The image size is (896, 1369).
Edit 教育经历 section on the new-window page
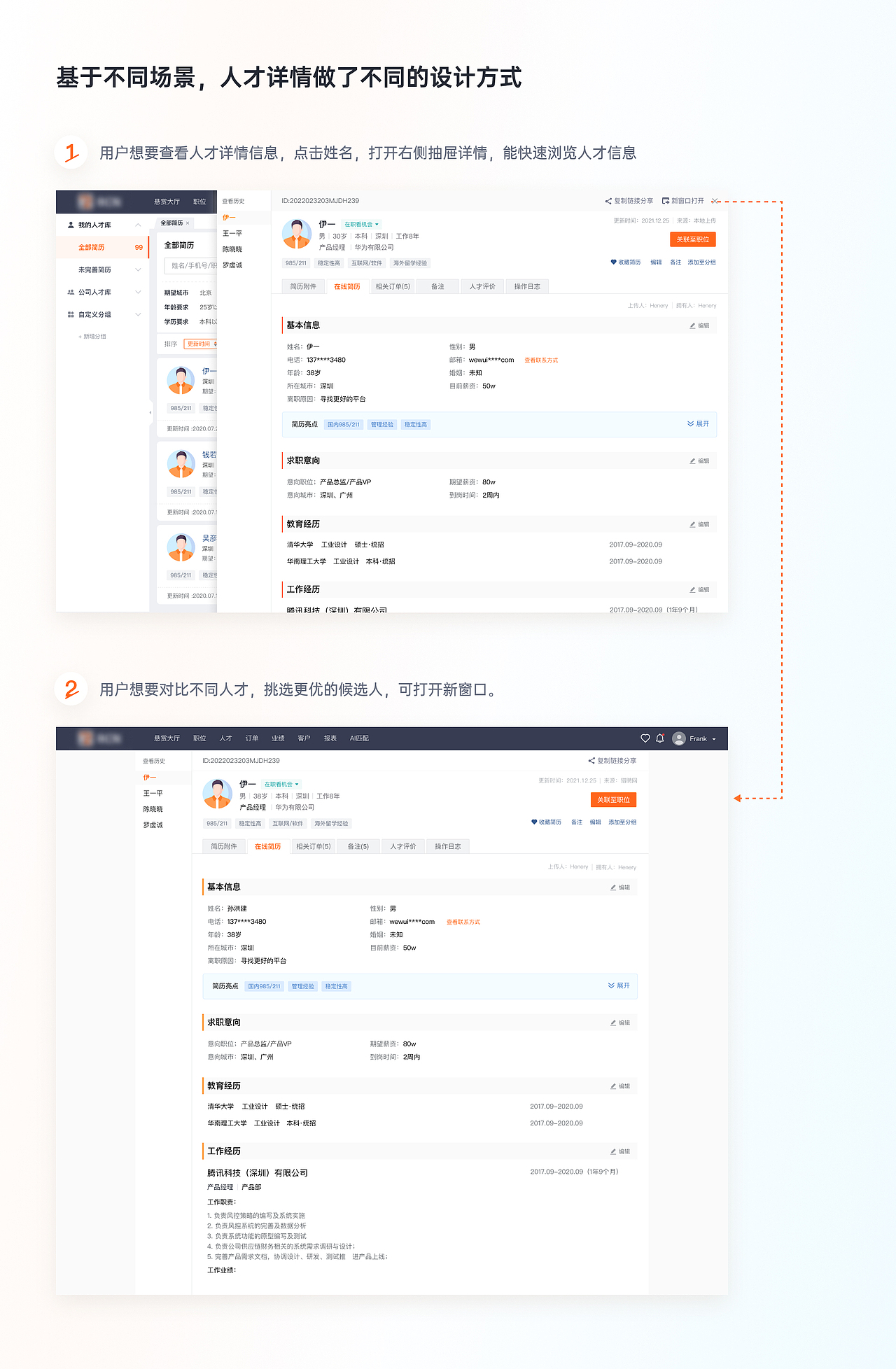click(x=620, y=1086)
